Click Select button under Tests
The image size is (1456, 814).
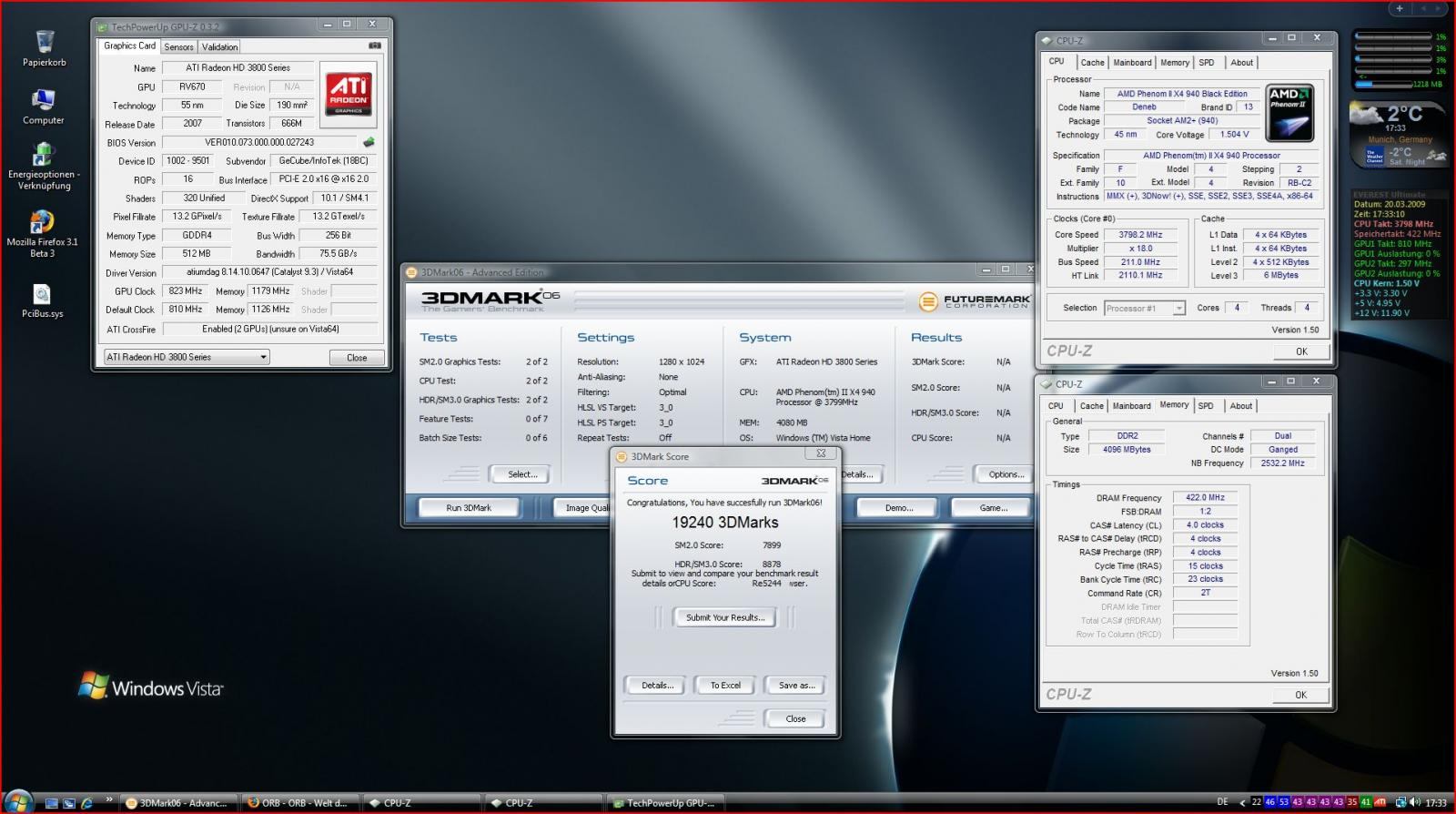click(522, 474)
